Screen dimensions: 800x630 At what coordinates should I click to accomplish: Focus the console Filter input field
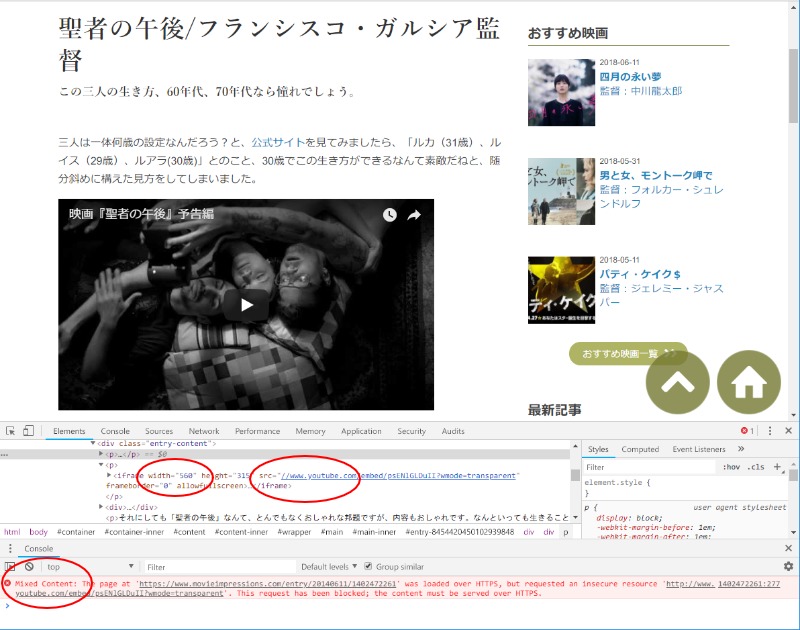tap(219, 566)
